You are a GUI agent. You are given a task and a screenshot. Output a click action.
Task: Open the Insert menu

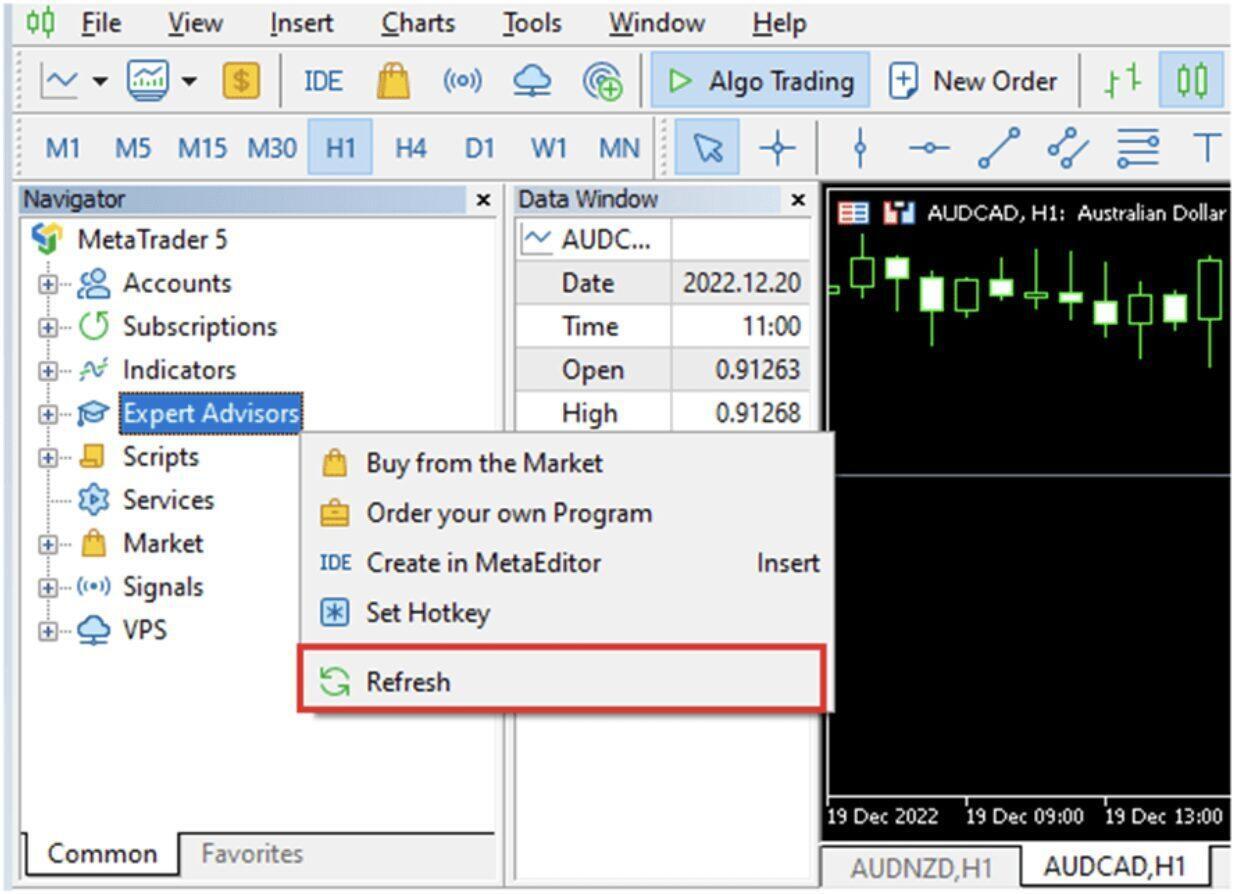[300, 22]
